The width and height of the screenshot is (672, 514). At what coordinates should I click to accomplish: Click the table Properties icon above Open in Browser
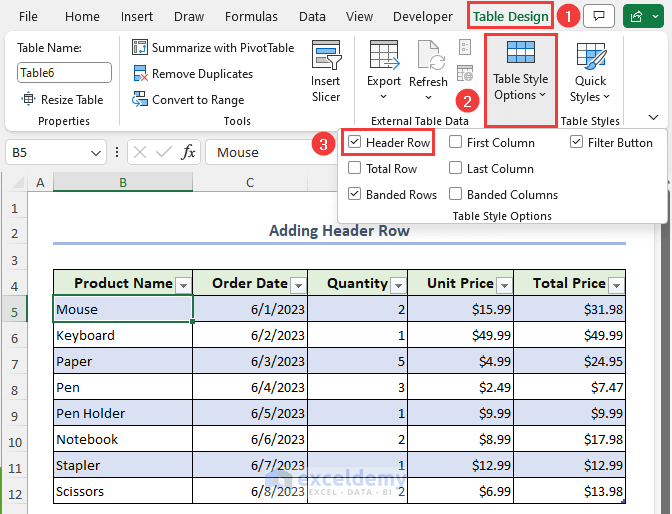(465, 47)
